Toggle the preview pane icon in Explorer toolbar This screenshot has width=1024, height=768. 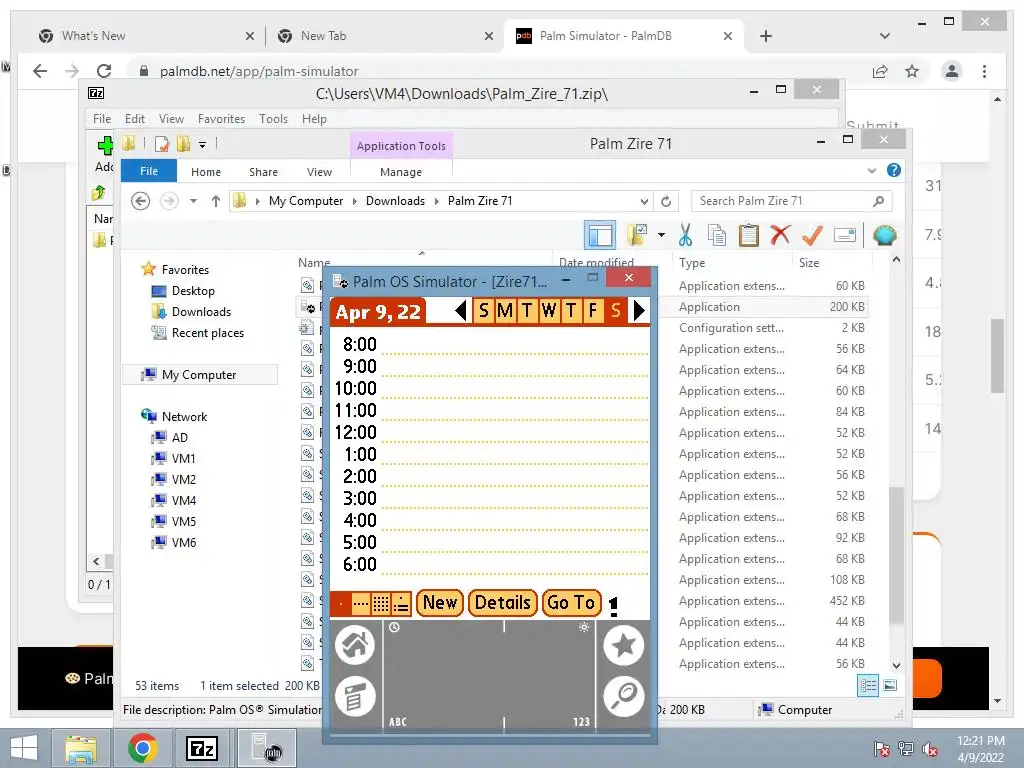pos(600,235)
